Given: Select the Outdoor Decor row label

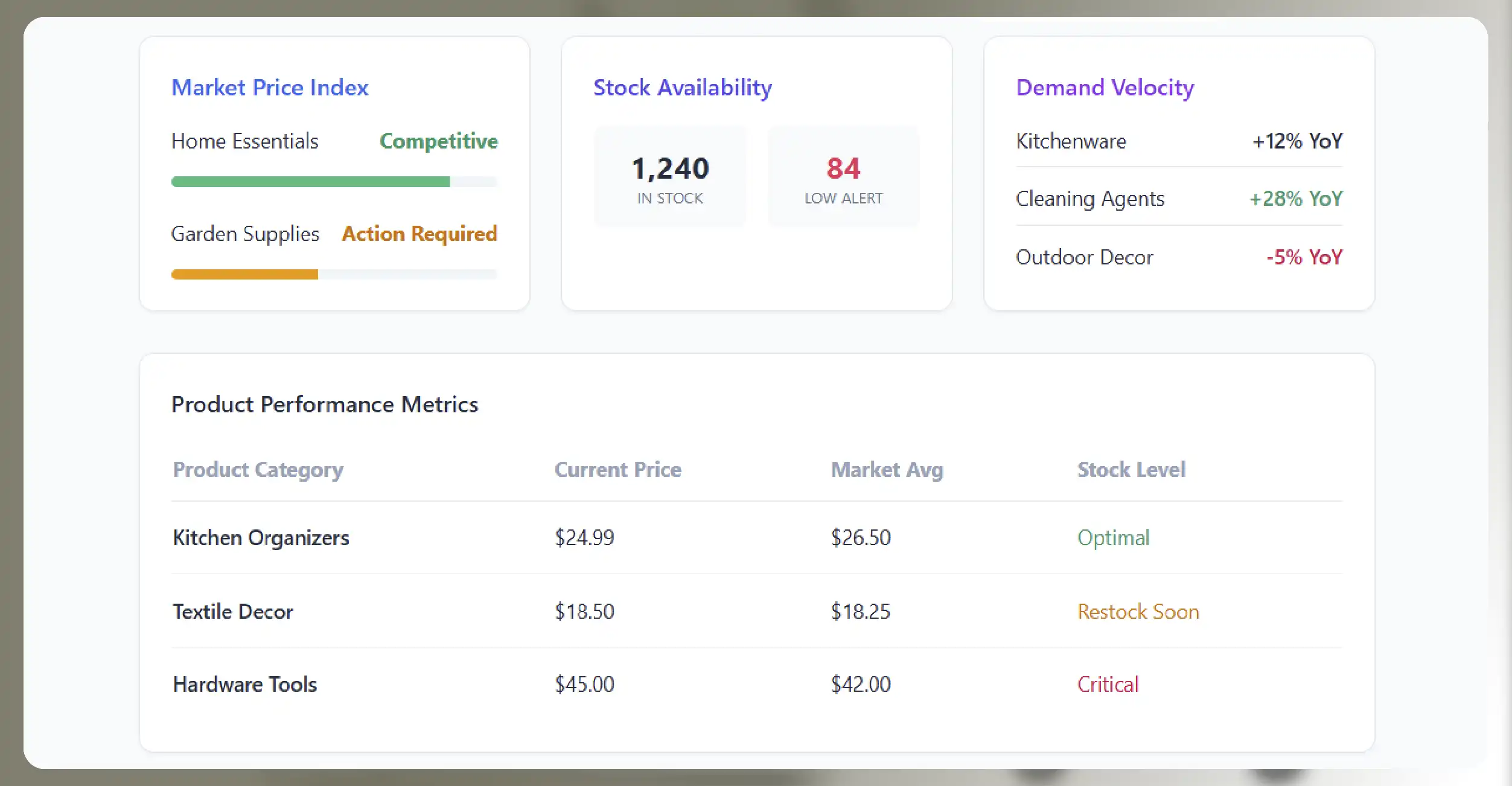Looking at the screenshot, I should click(1084, 257).
